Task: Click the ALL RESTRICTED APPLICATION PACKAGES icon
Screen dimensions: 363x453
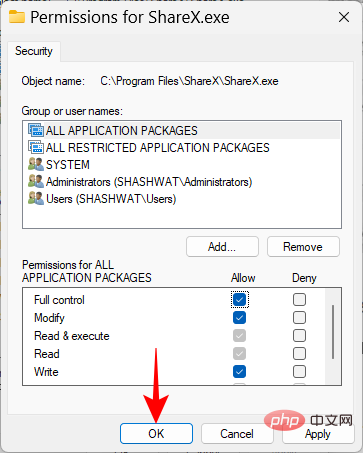Action: point(36,147)
